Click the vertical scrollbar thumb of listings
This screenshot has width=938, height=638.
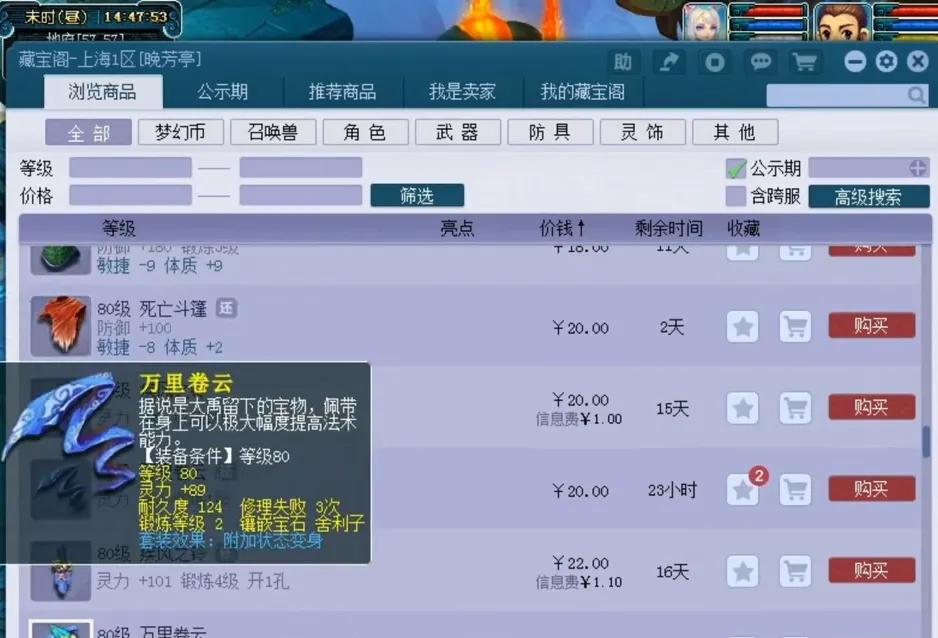click(x=926, y=442)
